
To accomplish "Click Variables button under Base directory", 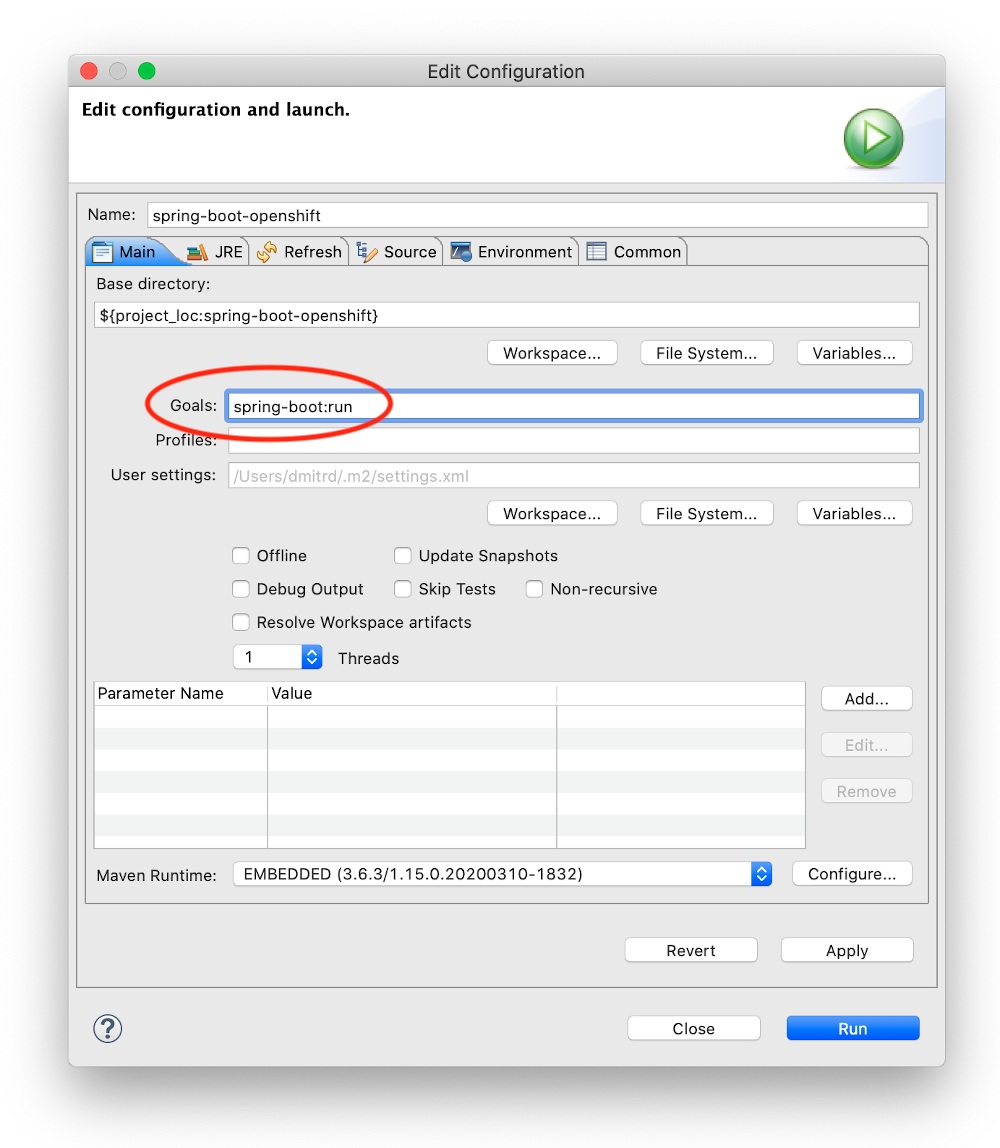I will tap(854, 353).
